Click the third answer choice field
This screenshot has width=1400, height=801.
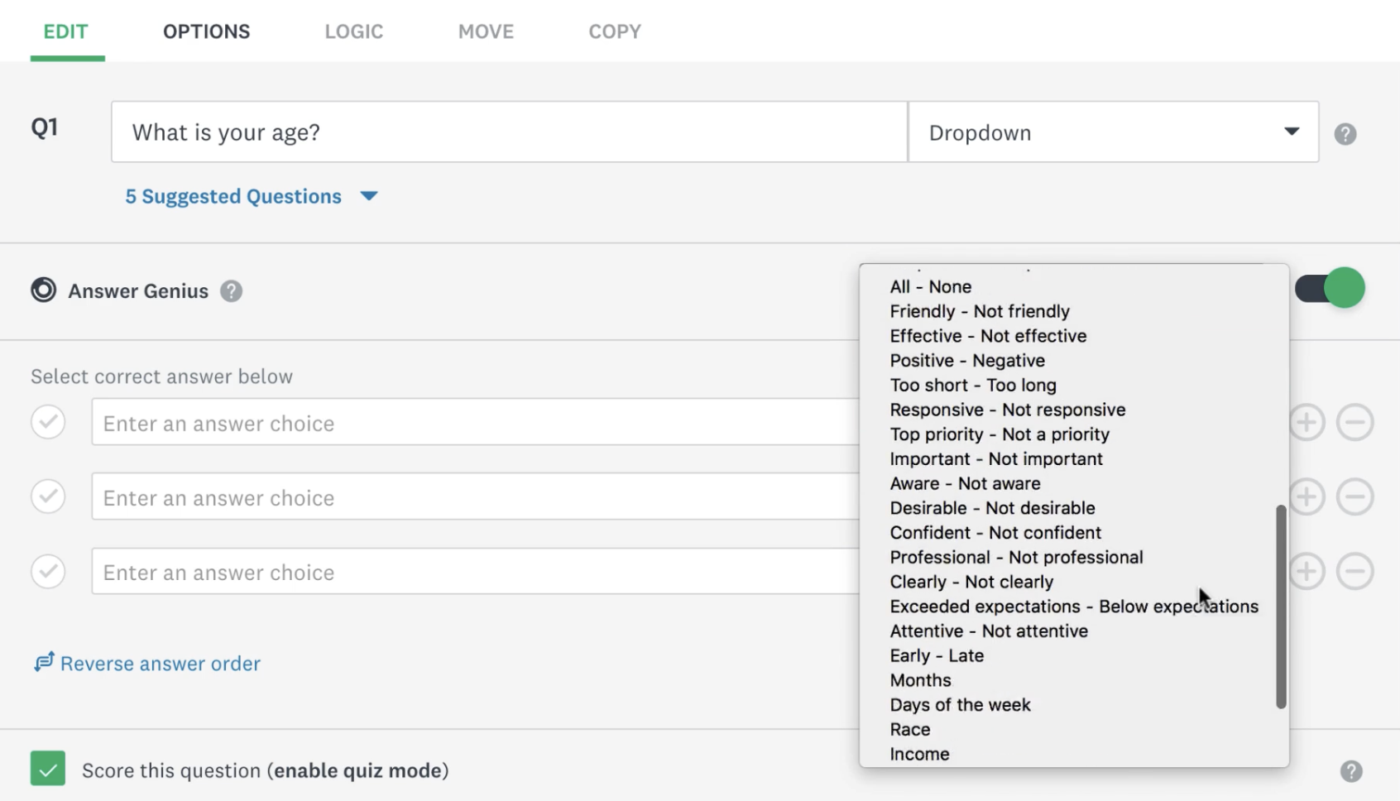(476, 571)
